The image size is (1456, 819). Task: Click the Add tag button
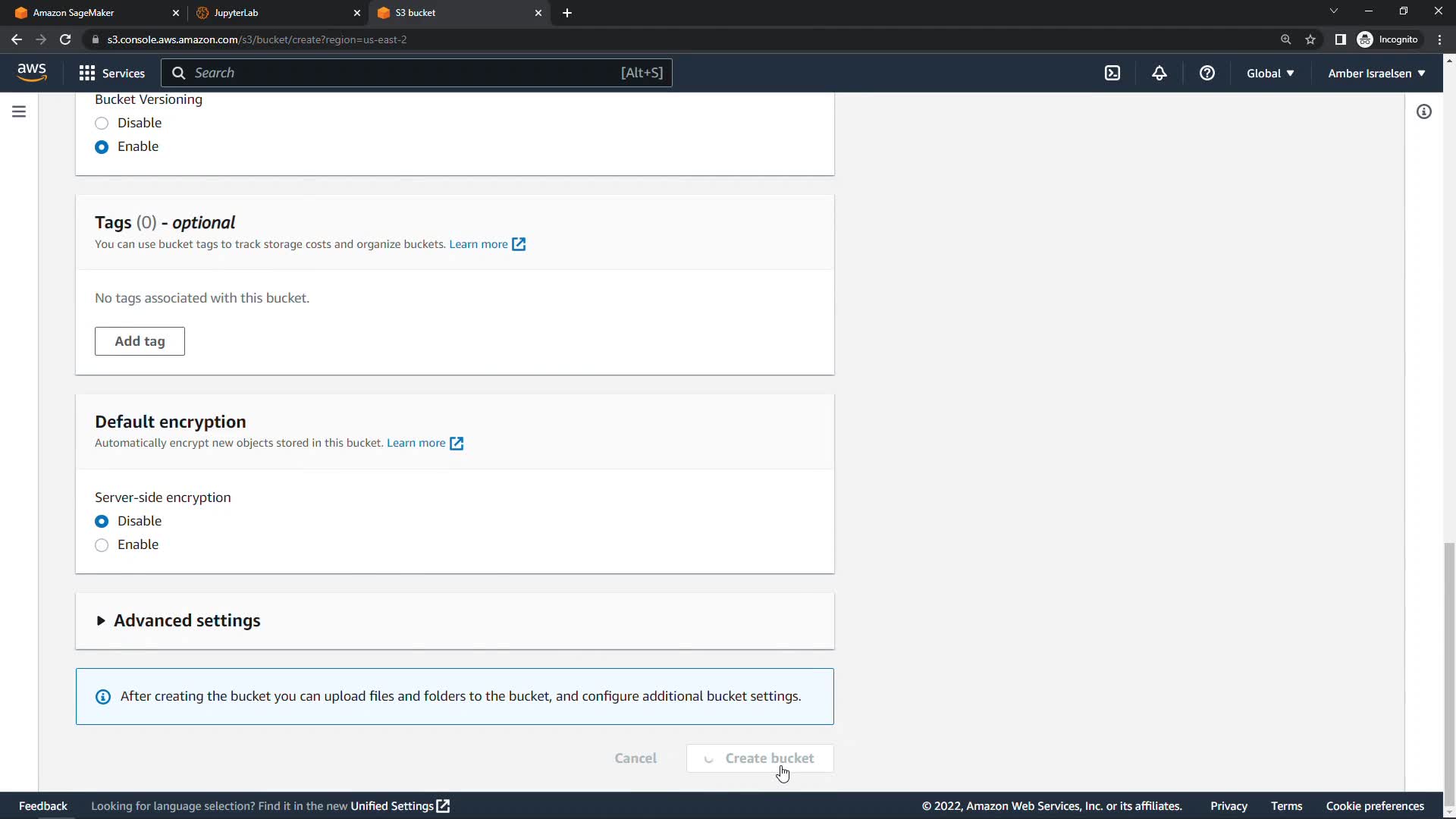click(140, 341)
